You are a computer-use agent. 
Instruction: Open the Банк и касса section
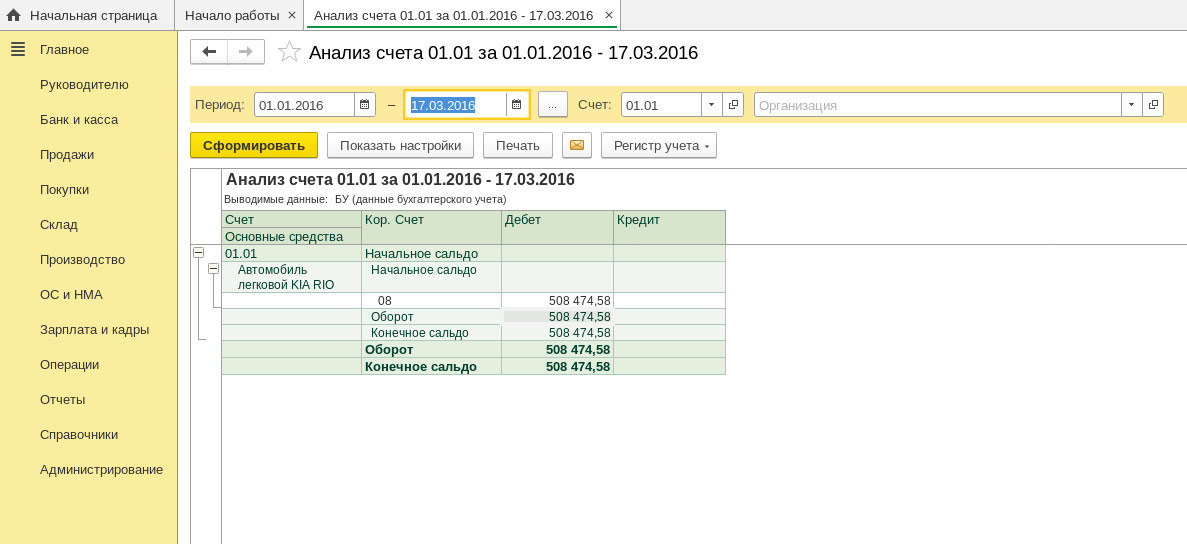[79, 120]
